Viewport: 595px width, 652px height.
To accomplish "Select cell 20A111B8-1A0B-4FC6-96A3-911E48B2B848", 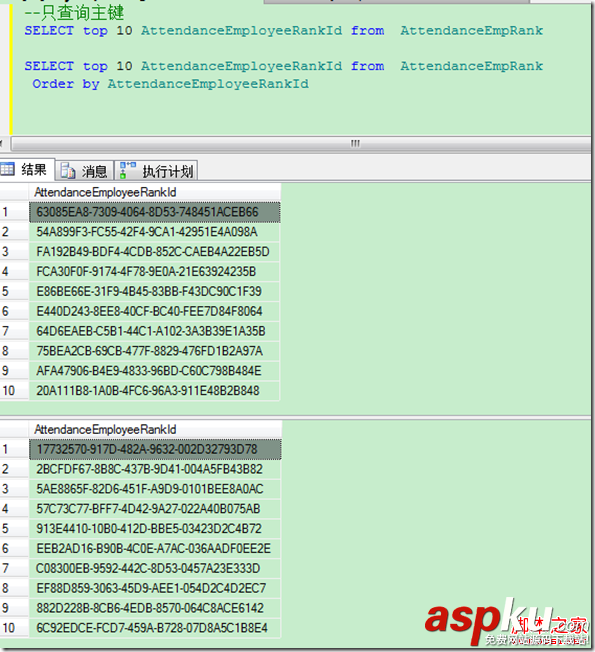I will pyautogui.click(x=154, y=391).
